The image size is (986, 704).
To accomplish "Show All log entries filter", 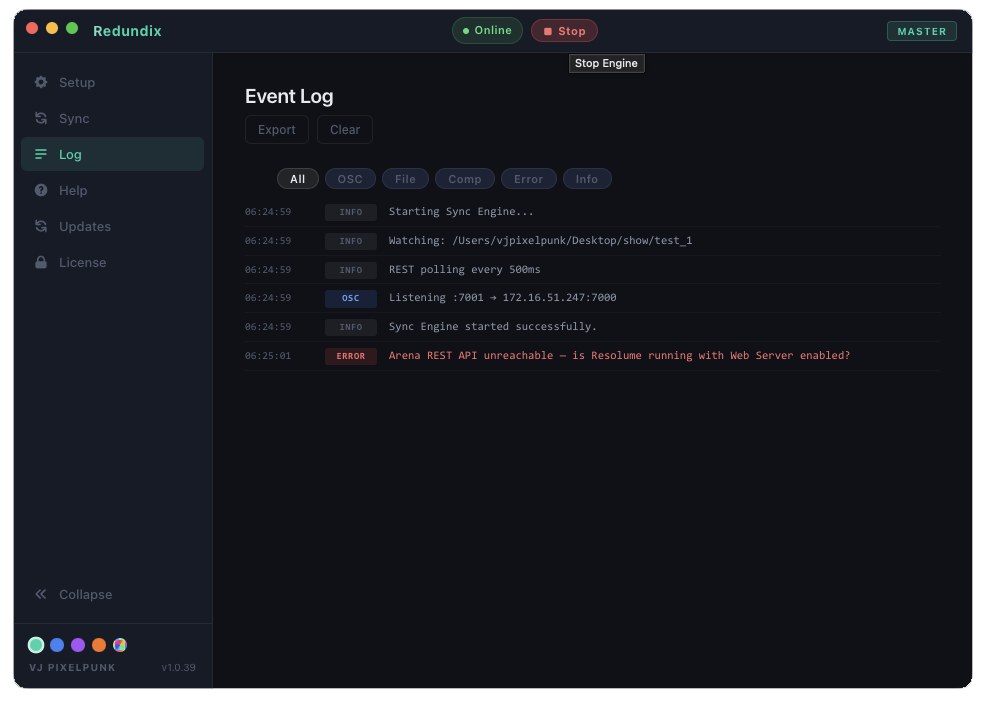I will (297, 179).
